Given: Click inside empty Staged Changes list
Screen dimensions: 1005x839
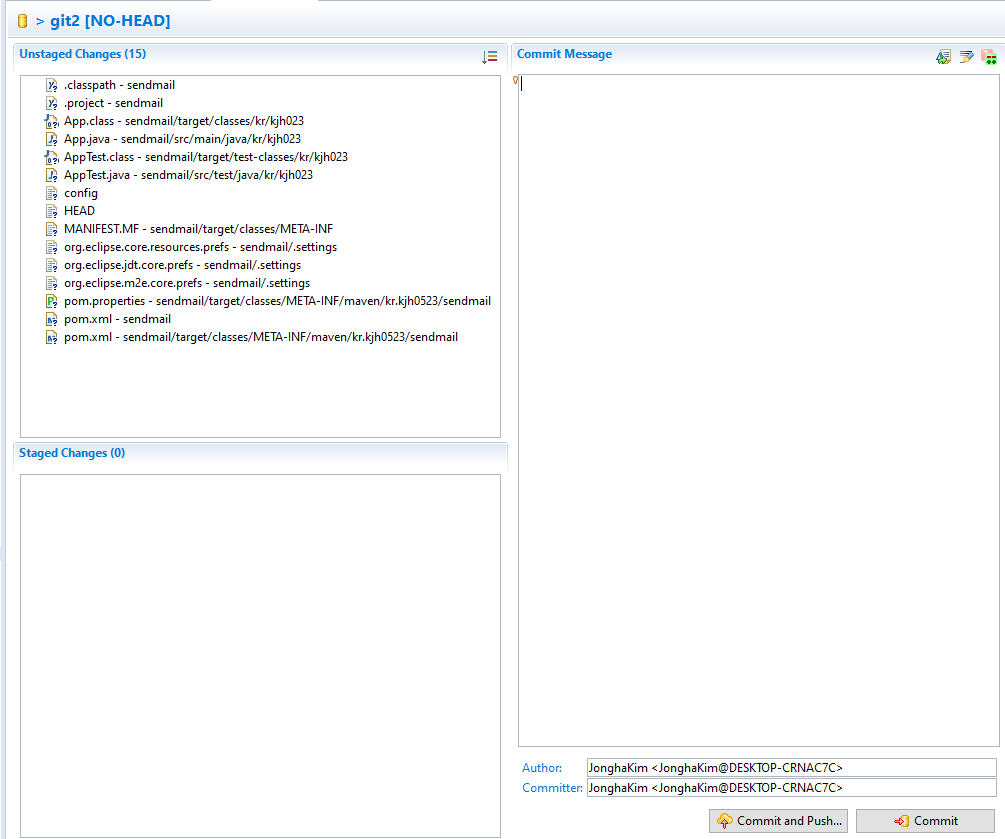Looking at the screenshot, I should tap(260, 655).
